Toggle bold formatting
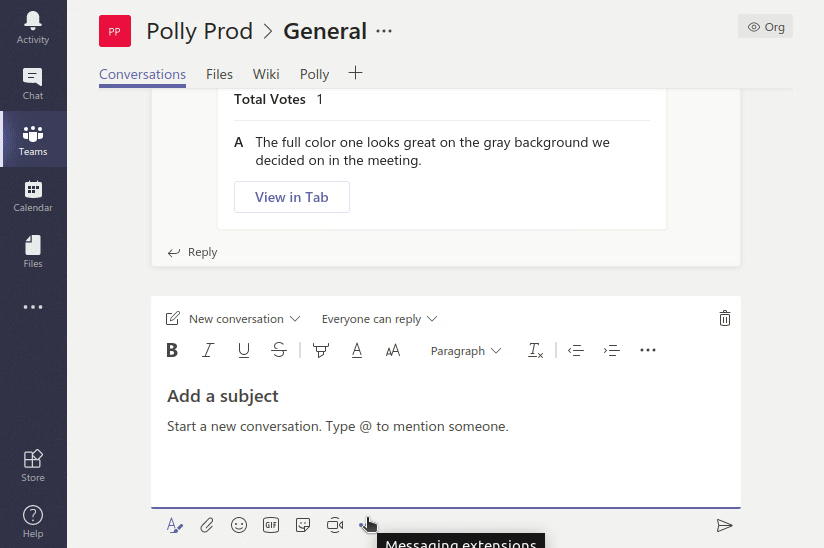Screen dimensions: 824x548 click(172, 350)
